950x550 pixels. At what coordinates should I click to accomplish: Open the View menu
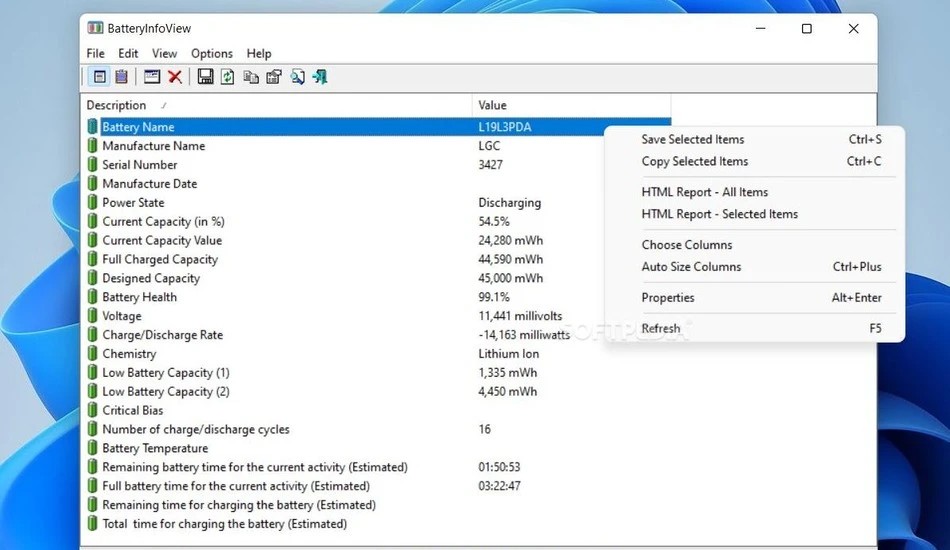click(164, 53)
